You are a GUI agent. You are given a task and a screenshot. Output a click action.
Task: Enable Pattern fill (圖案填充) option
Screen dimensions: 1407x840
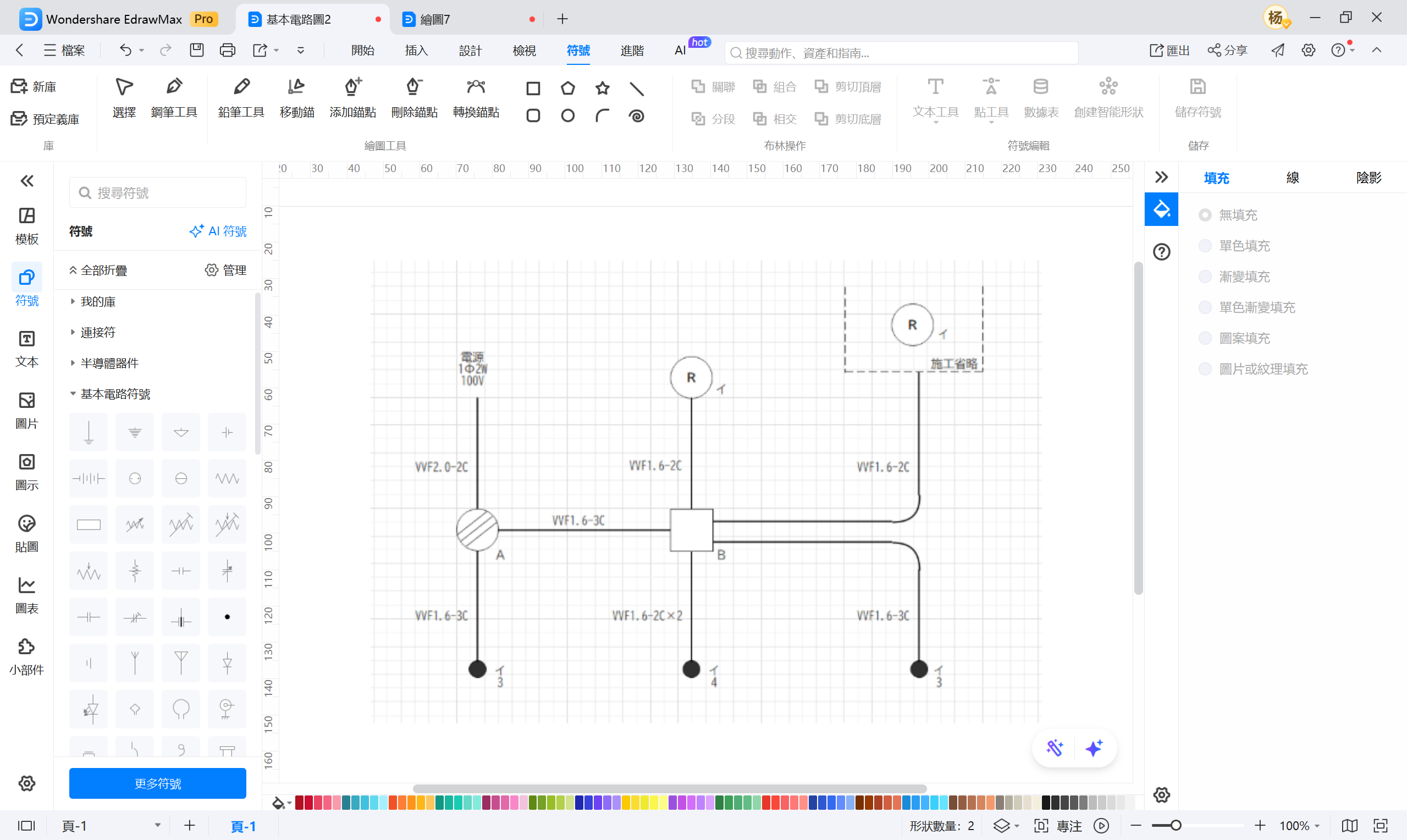coord(1205,338)
